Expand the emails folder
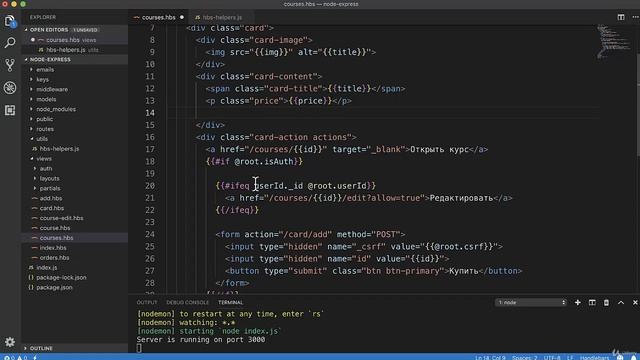Viewport: 640px width, 360px height. point(45,69)
